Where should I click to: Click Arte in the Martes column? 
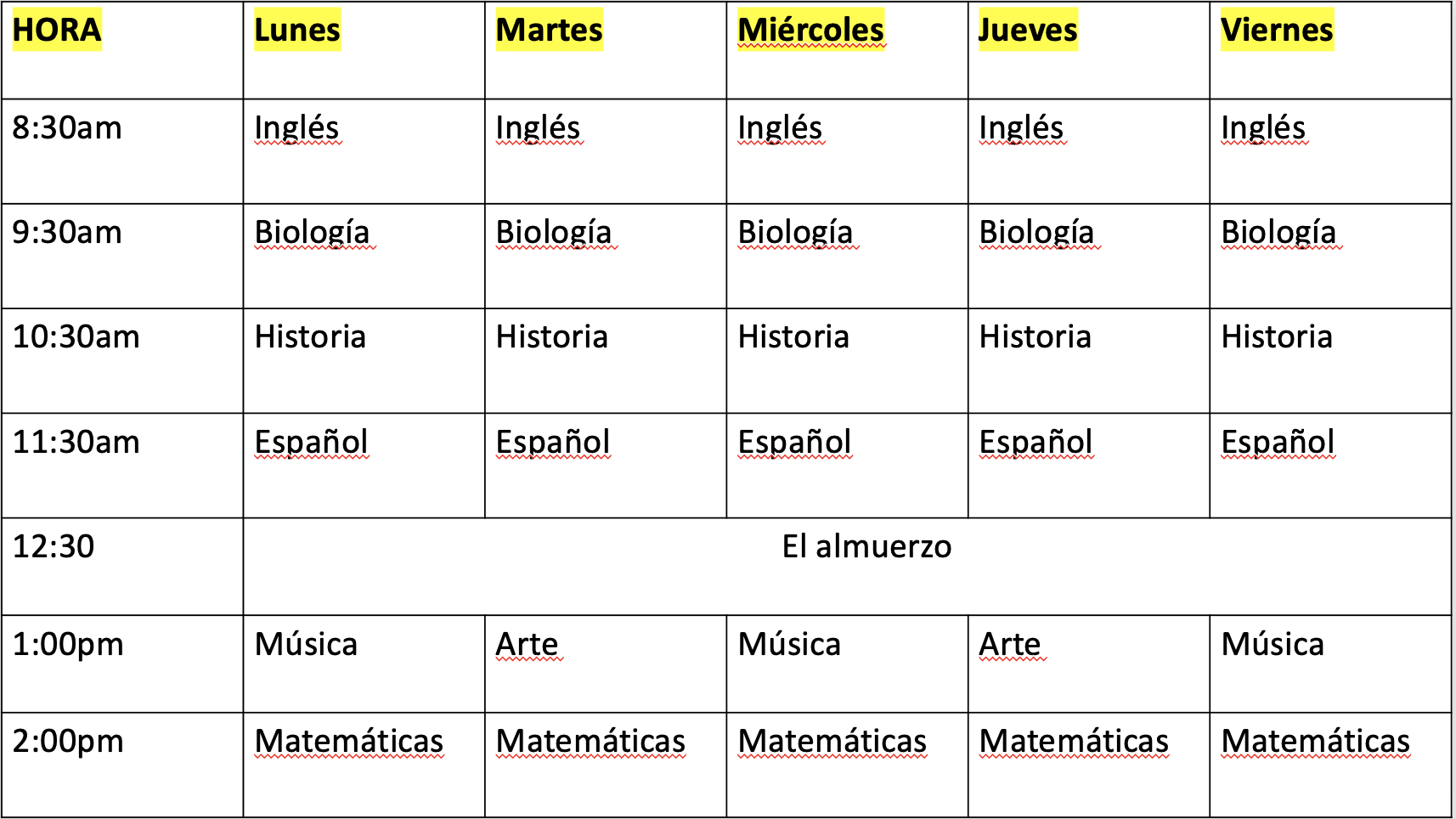point(528,644)
